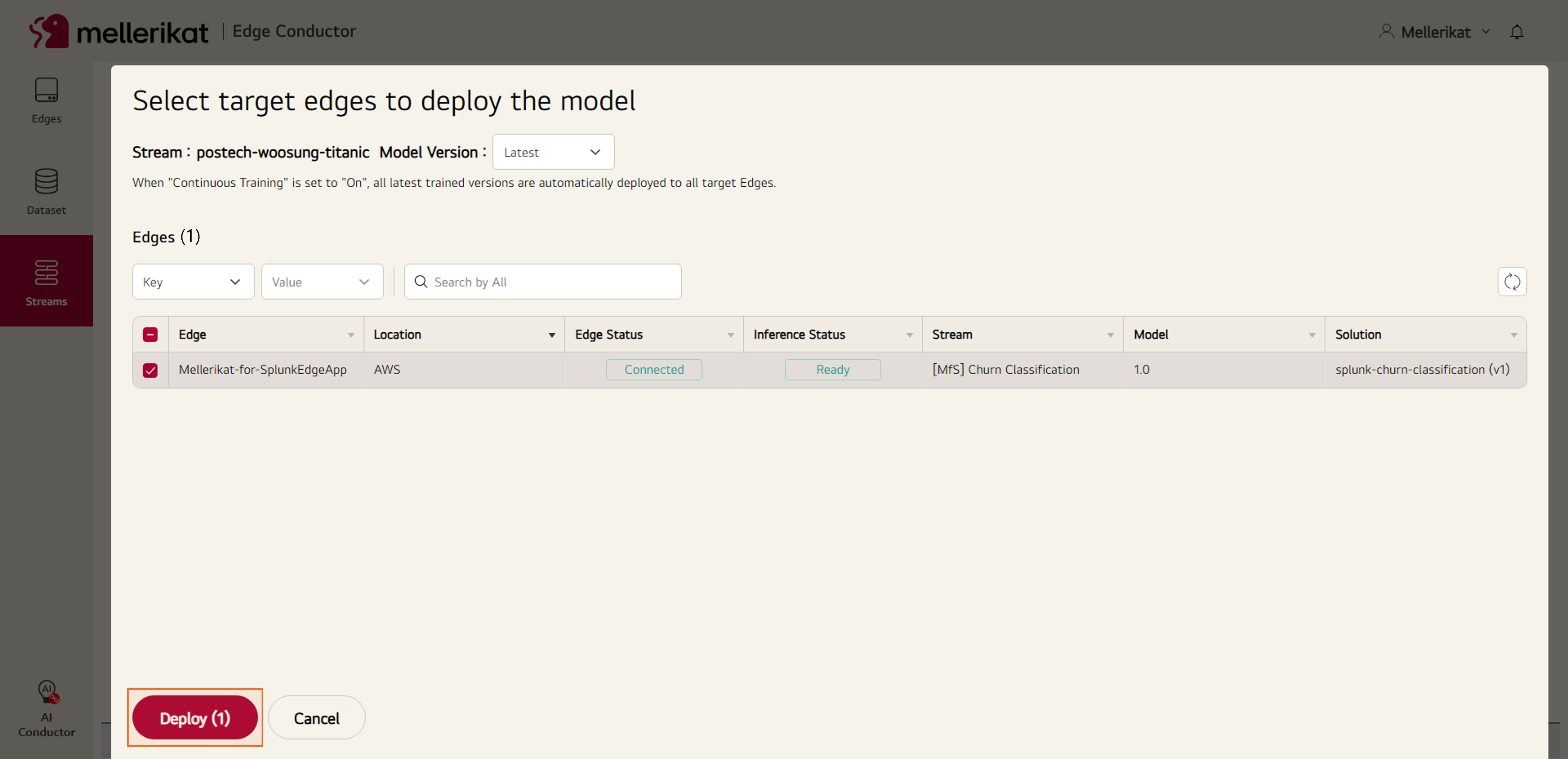Open the Value filter dropdown
This screenshot has height=759, width=1568.
coord(322,282)
